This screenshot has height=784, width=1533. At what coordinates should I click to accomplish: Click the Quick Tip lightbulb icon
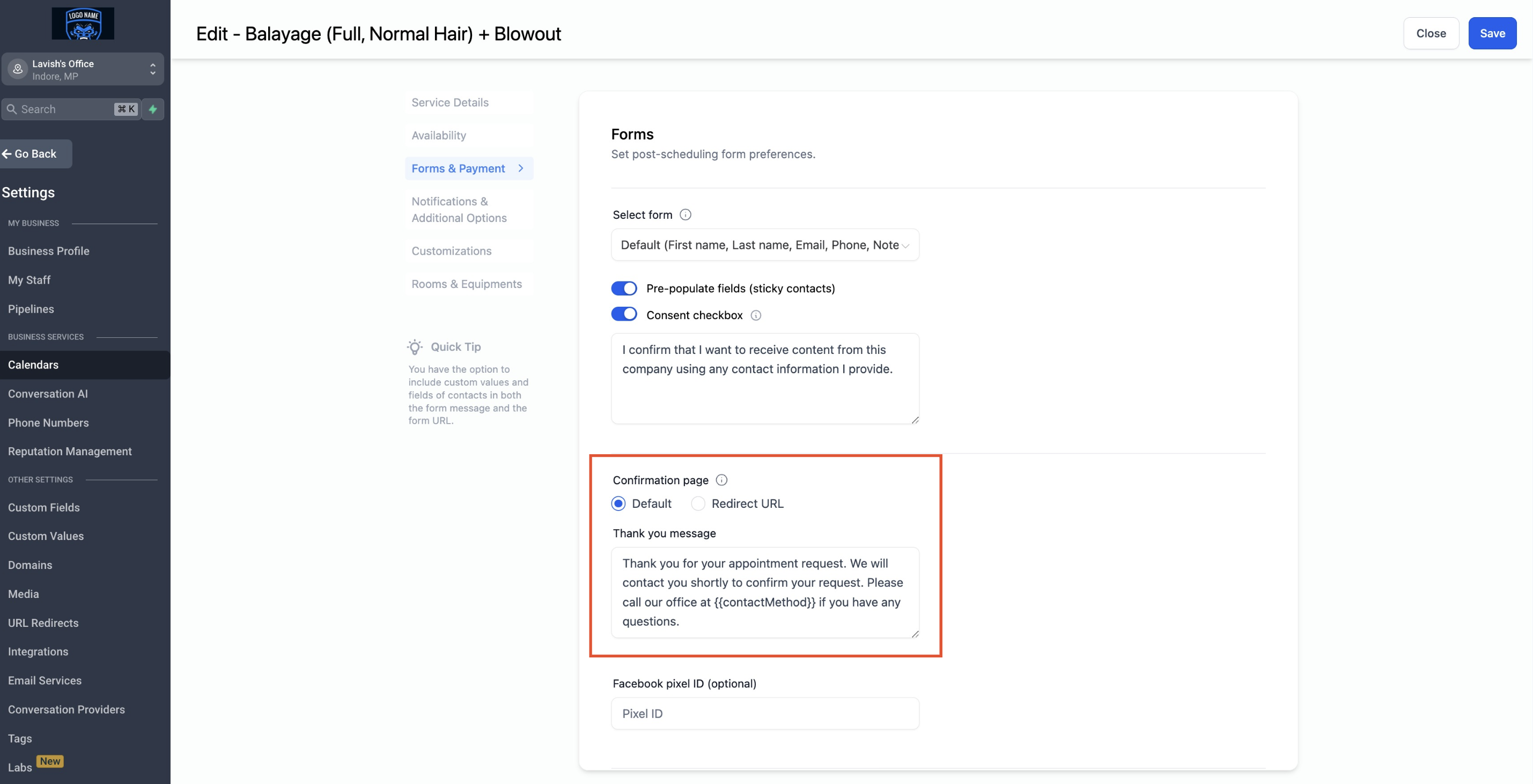tap(415, 347)
